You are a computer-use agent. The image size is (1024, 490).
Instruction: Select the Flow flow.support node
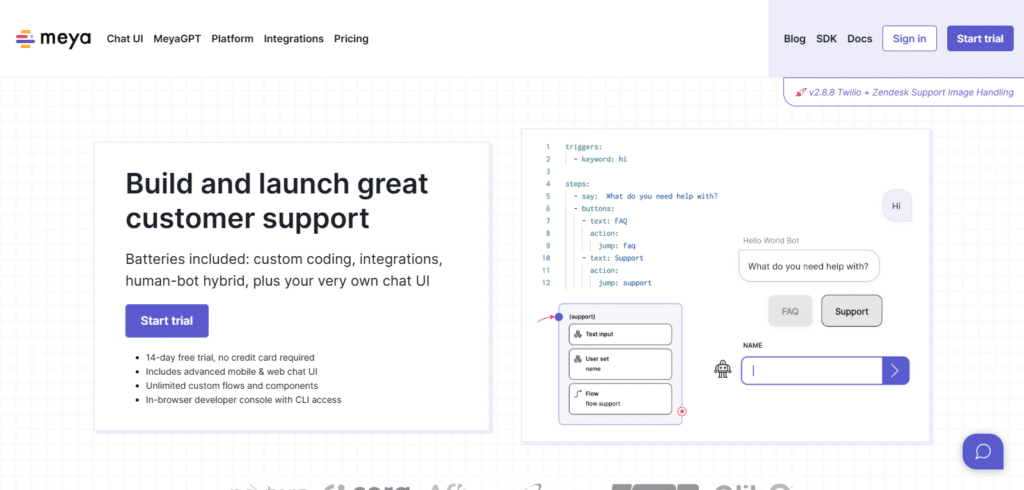point(620,399)
